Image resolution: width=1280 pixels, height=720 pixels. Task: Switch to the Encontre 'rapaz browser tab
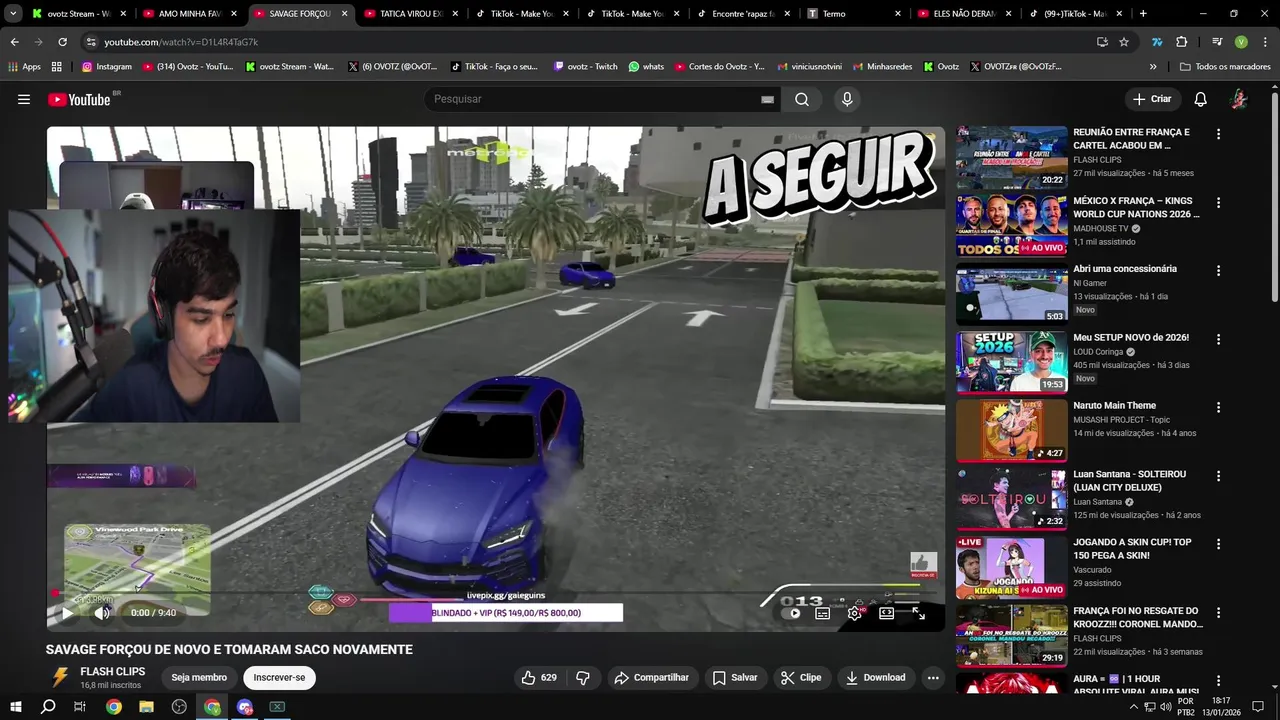point(741,14)
